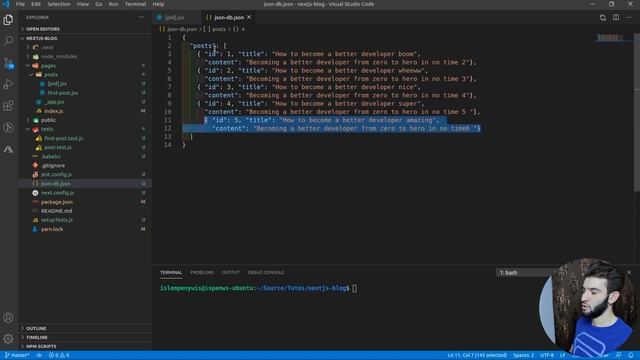Viewport: 640px width, 360px height.
Task: Close the terminal panel
Action: click(629, 272)
